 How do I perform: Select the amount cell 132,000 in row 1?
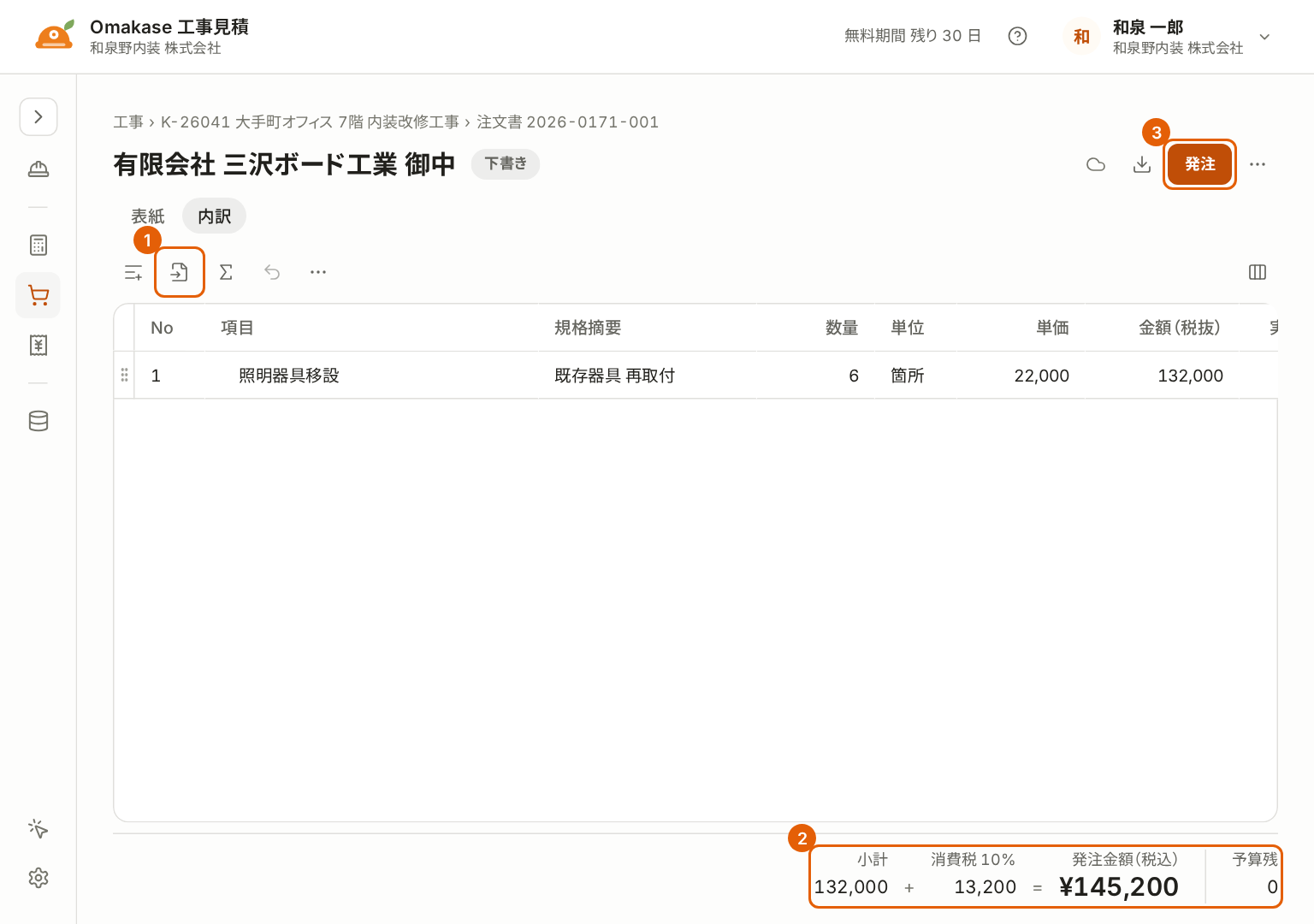(1162, 376)
